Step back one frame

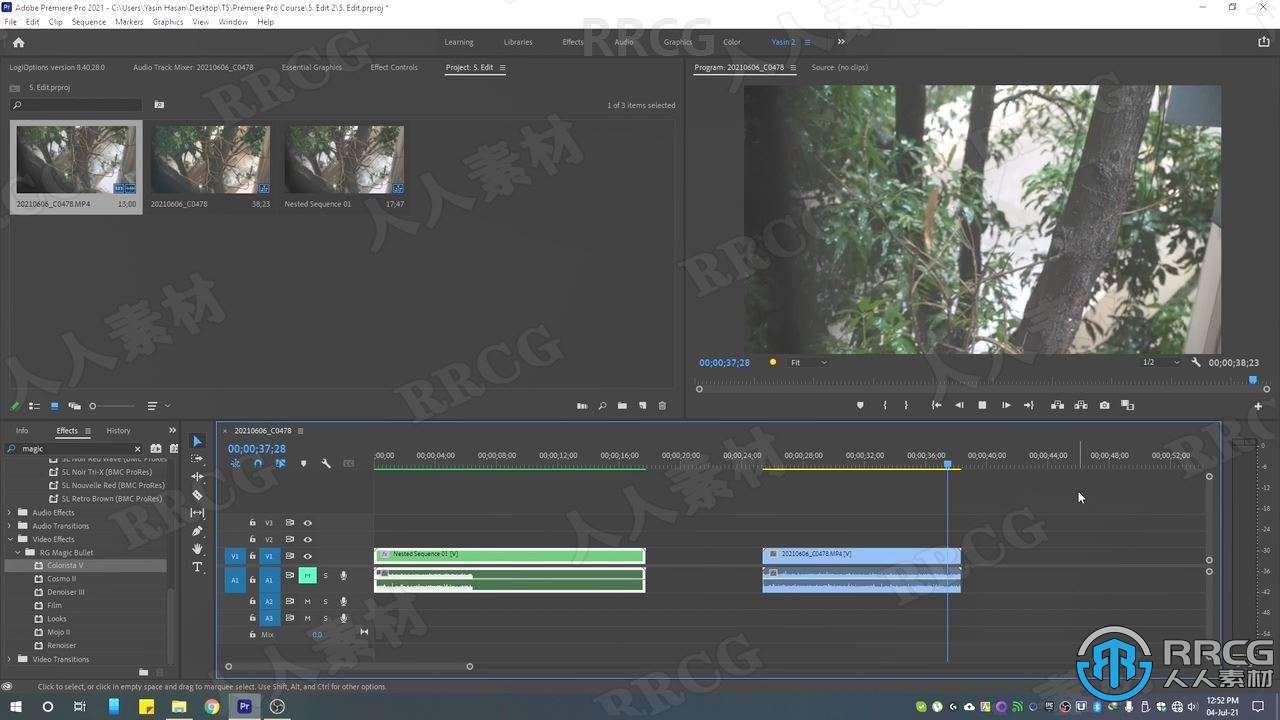959,405
